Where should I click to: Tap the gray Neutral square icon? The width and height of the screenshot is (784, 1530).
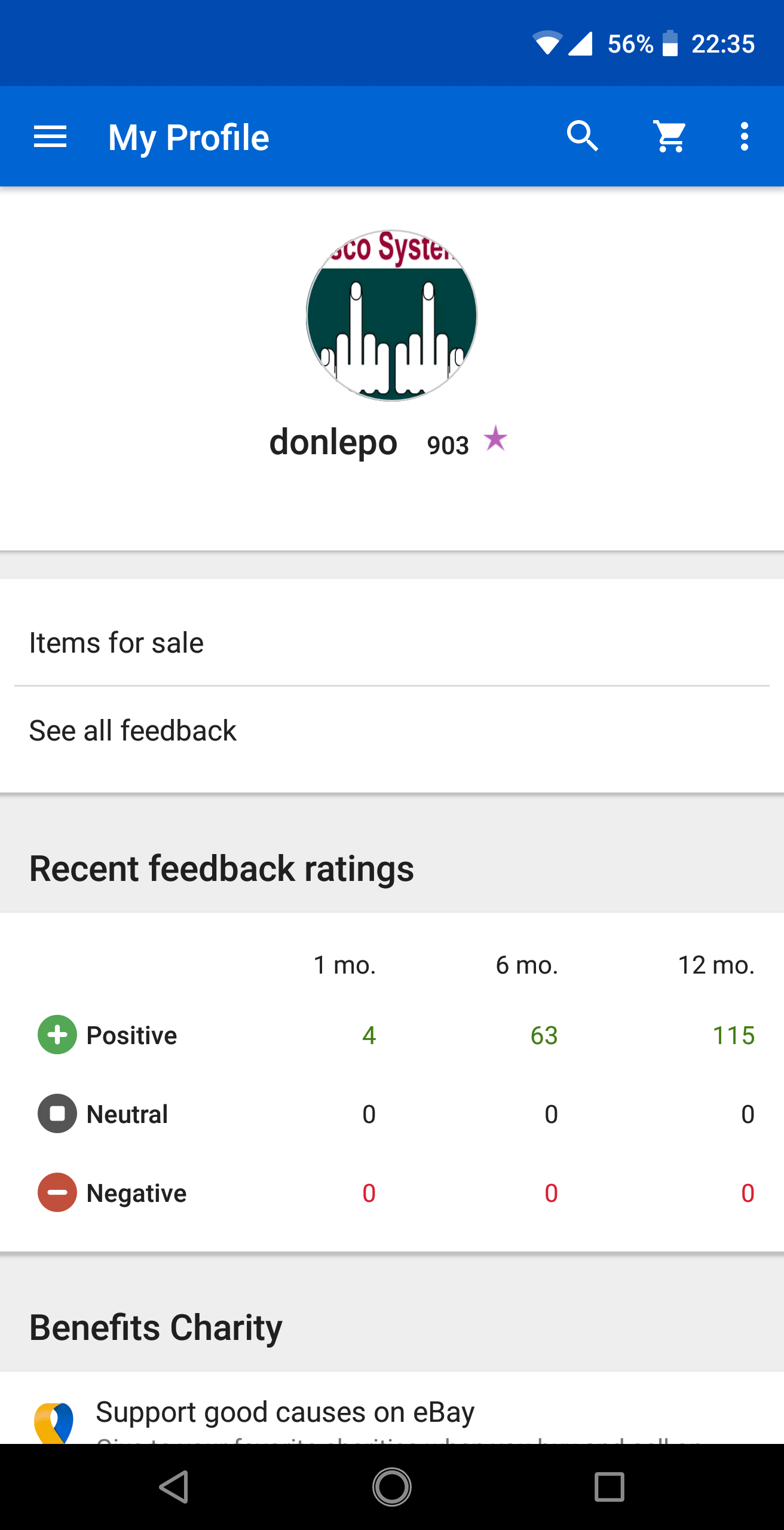pos(57,1113)
